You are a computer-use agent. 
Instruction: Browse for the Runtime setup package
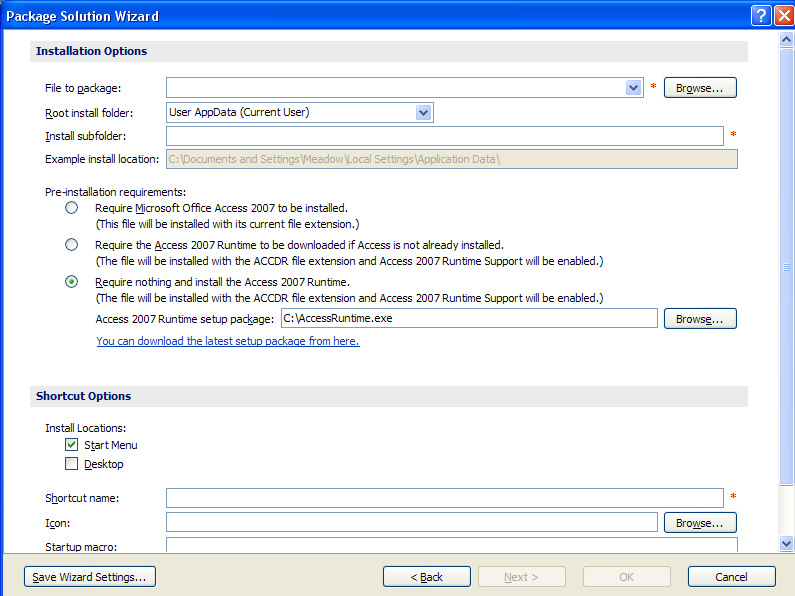click(x=700, y=319)
